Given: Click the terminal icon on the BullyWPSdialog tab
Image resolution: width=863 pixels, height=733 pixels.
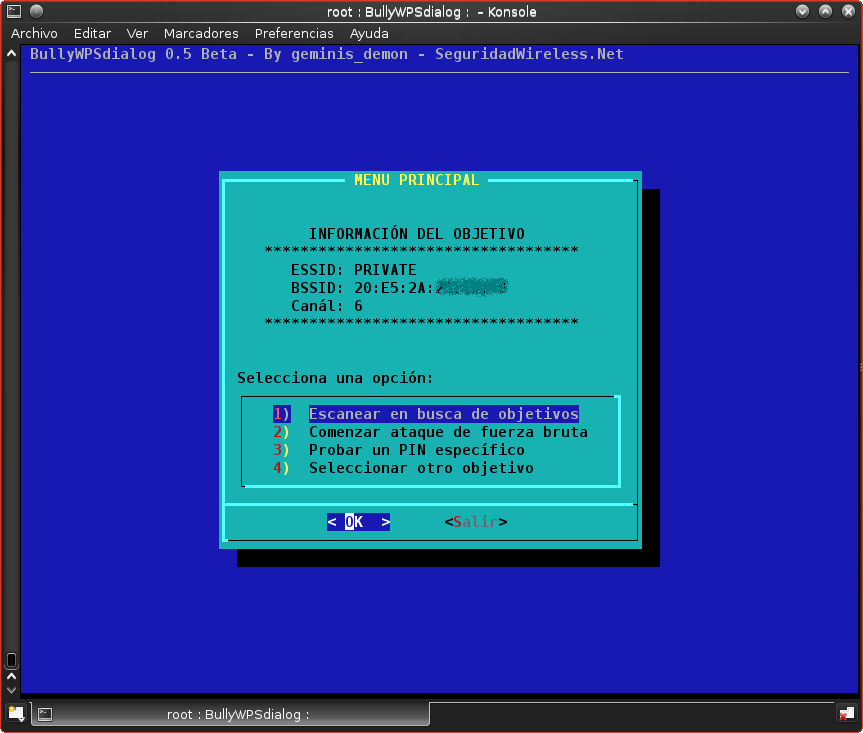Looking at the screenshot, I should [x=45, y=714].
